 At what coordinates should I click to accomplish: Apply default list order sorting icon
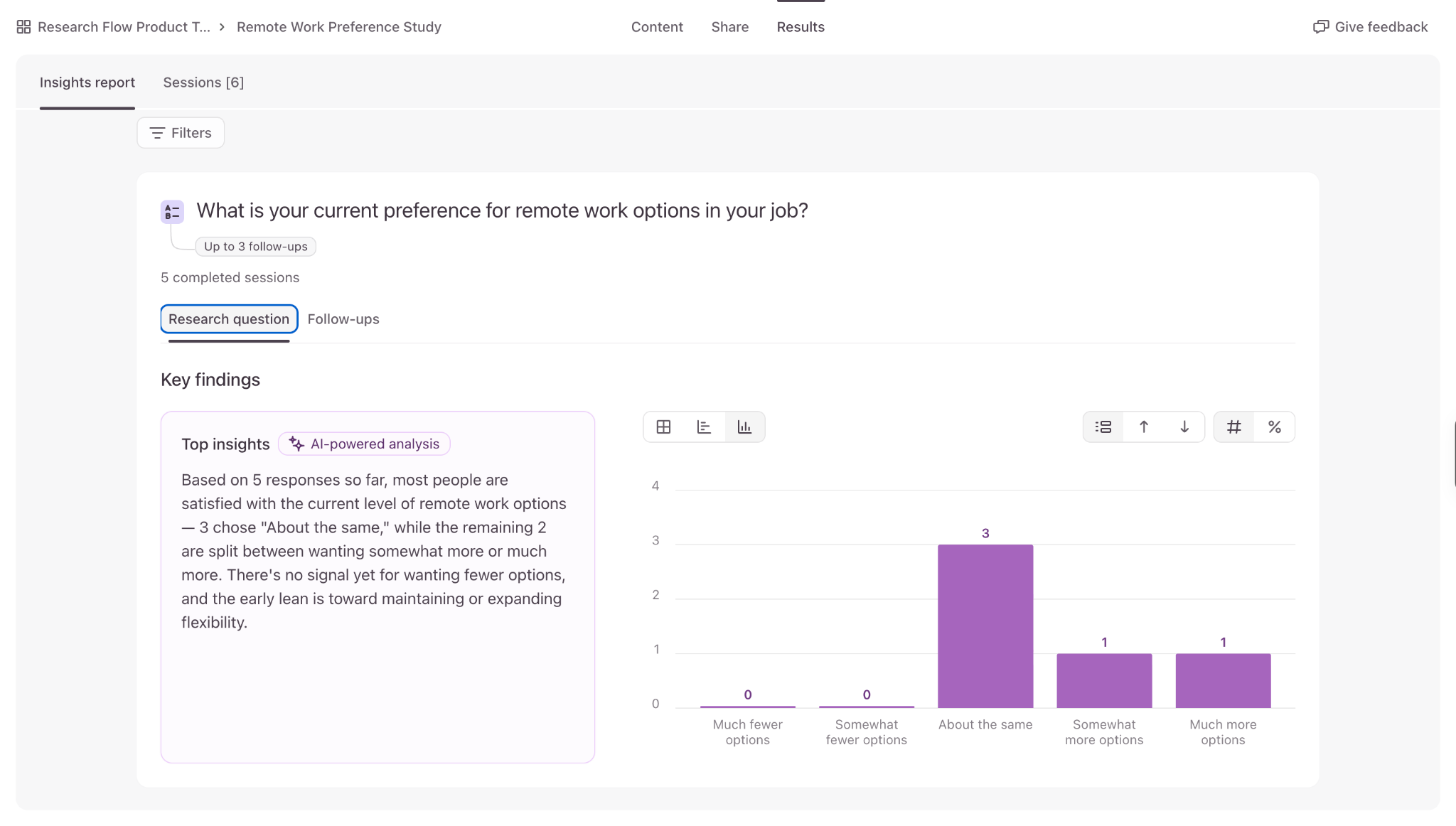(x=1103, y=427)
